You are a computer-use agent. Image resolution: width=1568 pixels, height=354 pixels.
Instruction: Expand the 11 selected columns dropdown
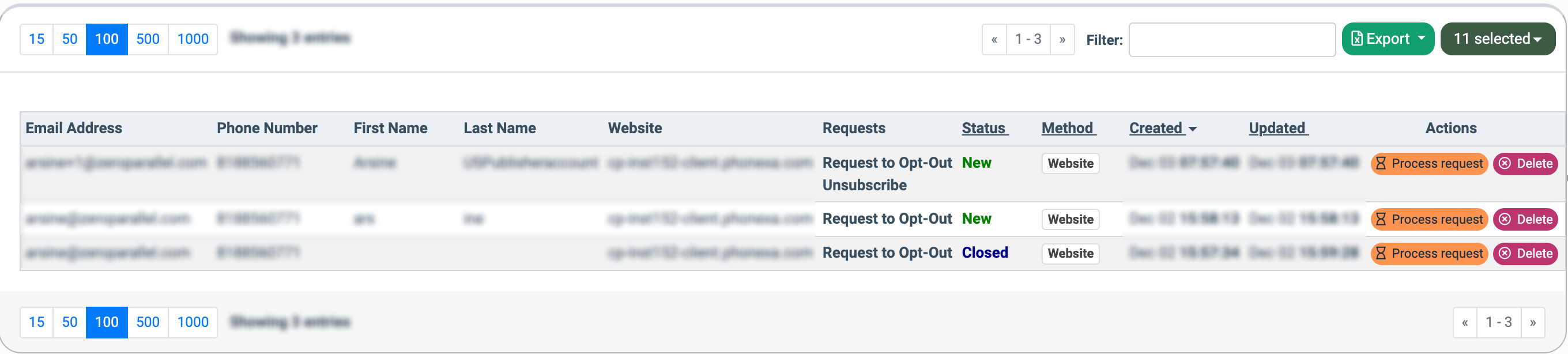pos(1537,39)
